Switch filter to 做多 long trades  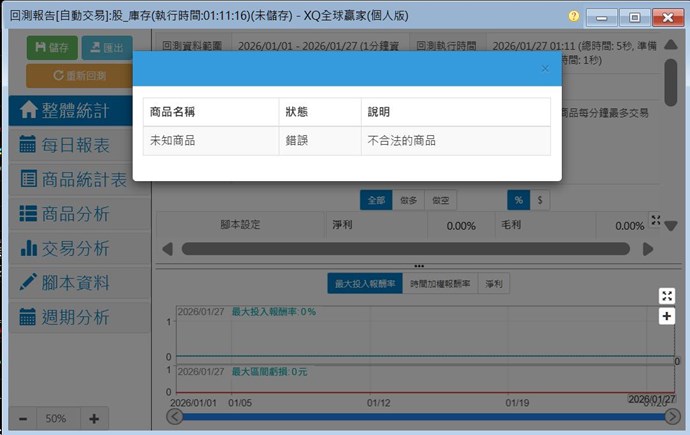click(408, 200)
